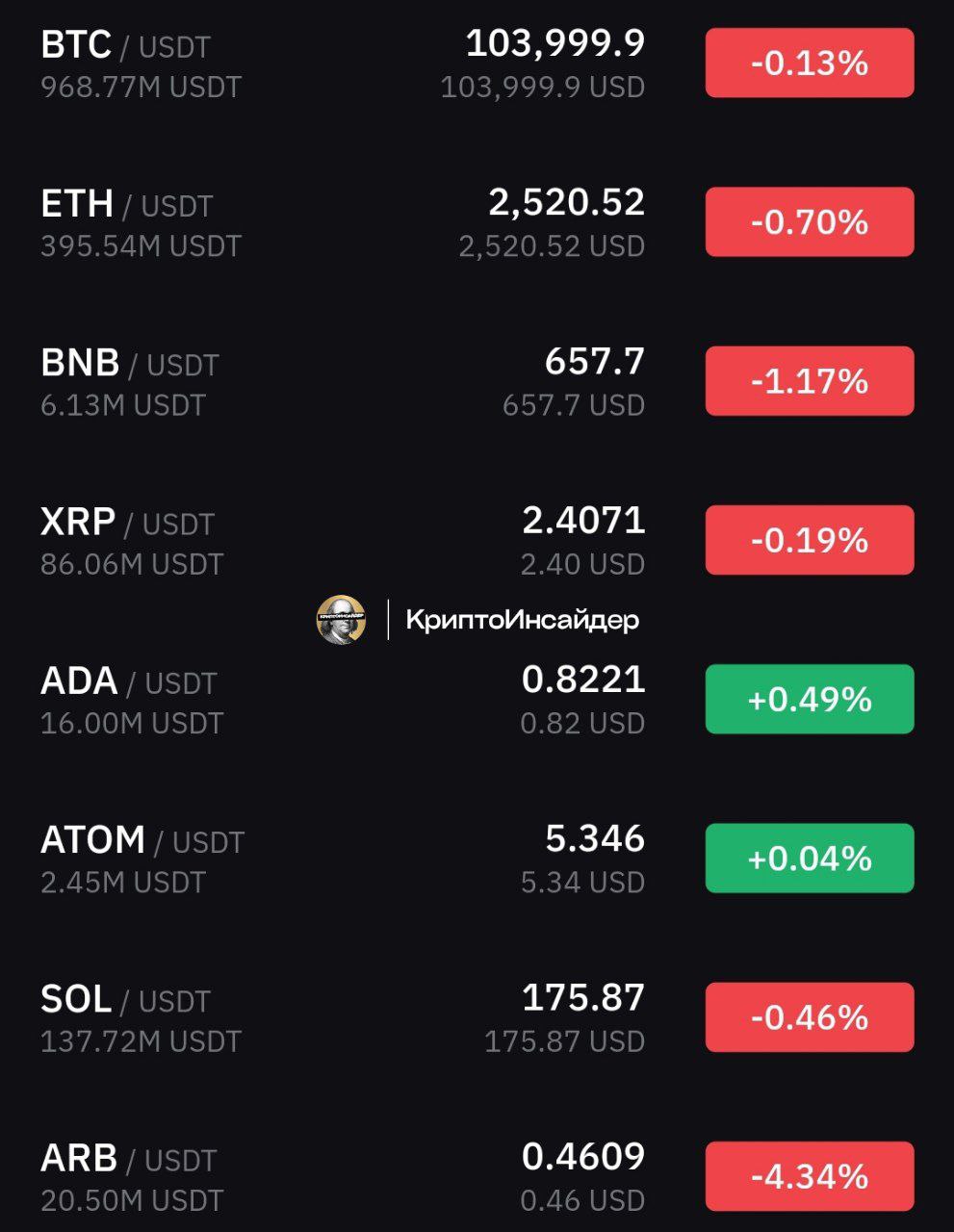Click the КриптоИнсайдер avatar logo
Screen dimensions: 954x1232
[x=341, y=620]
